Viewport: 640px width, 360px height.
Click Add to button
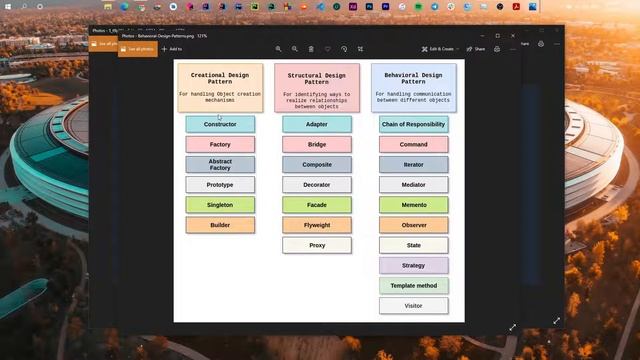172,49
